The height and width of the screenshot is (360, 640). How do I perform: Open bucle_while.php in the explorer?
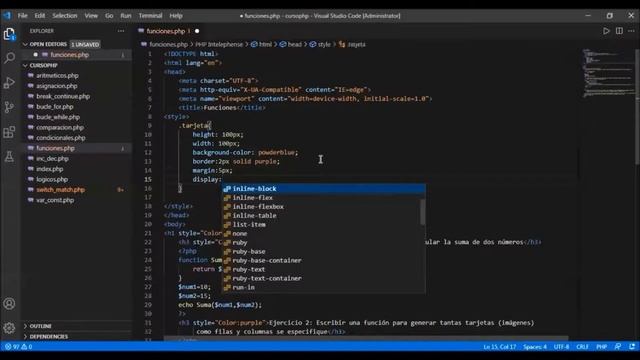click(x=77, y=117)
